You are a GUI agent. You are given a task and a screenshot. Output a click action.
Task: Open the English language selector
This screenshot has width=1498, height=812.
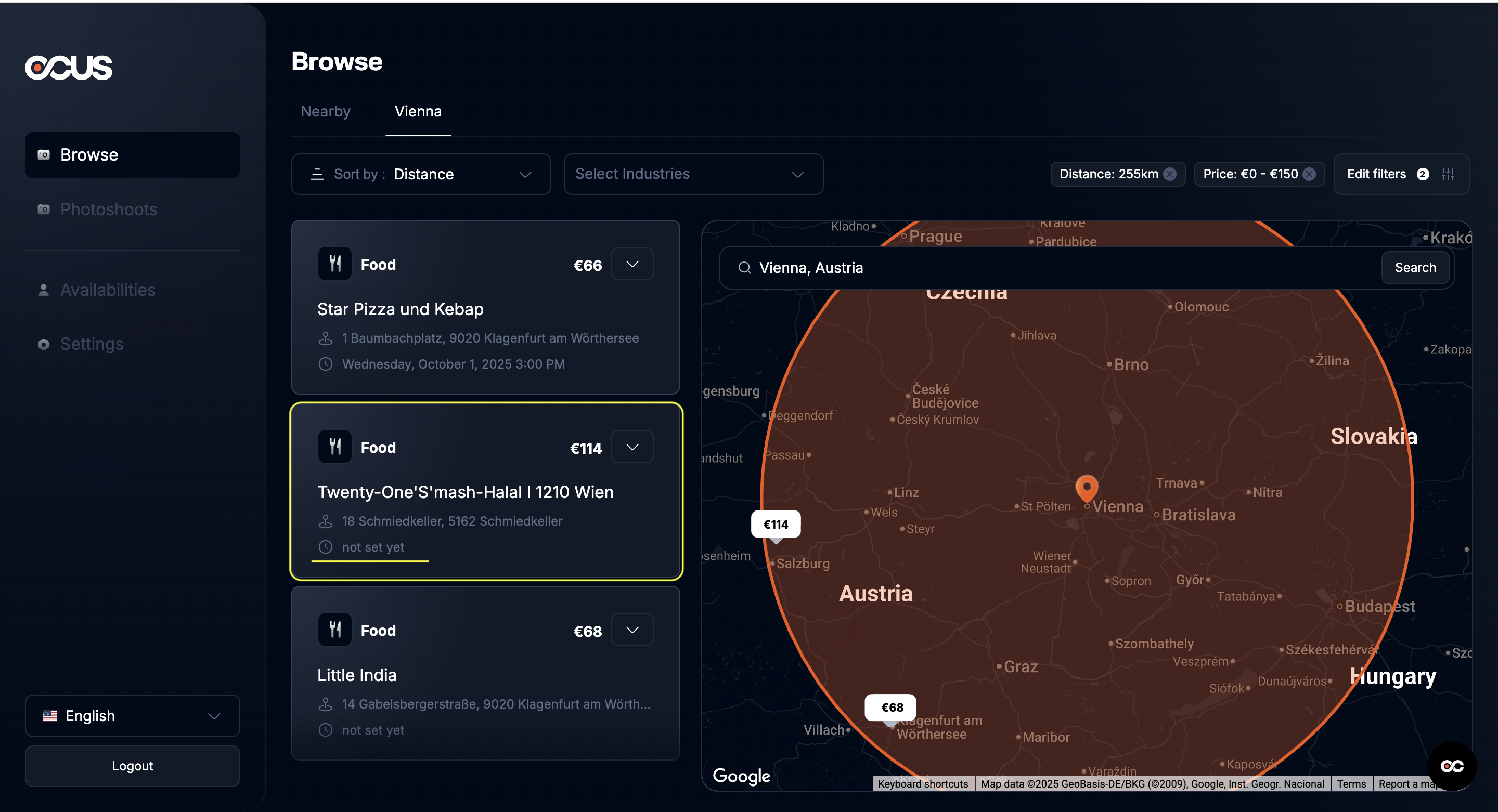click(x=132, y=715)
